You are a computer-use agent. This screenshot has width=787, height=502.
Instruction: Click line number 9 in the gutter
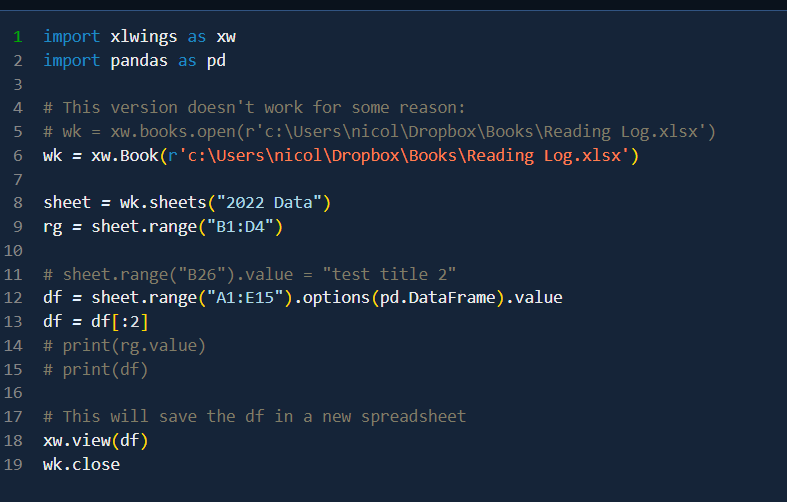[18, 227]
